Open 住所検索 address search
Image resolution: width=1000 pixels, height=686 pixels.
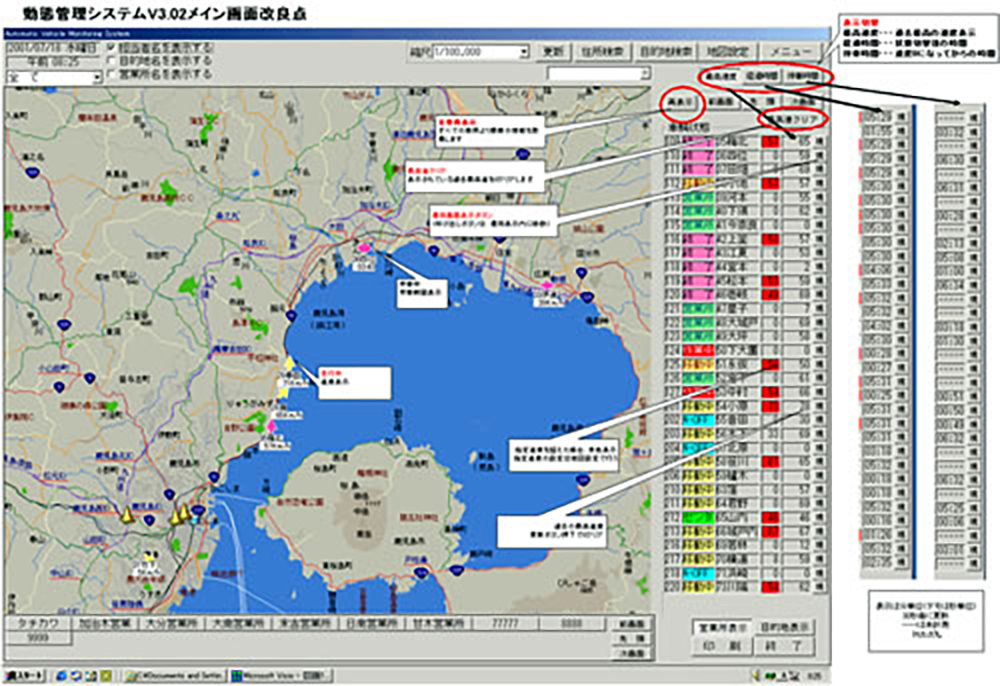[602, 52]
